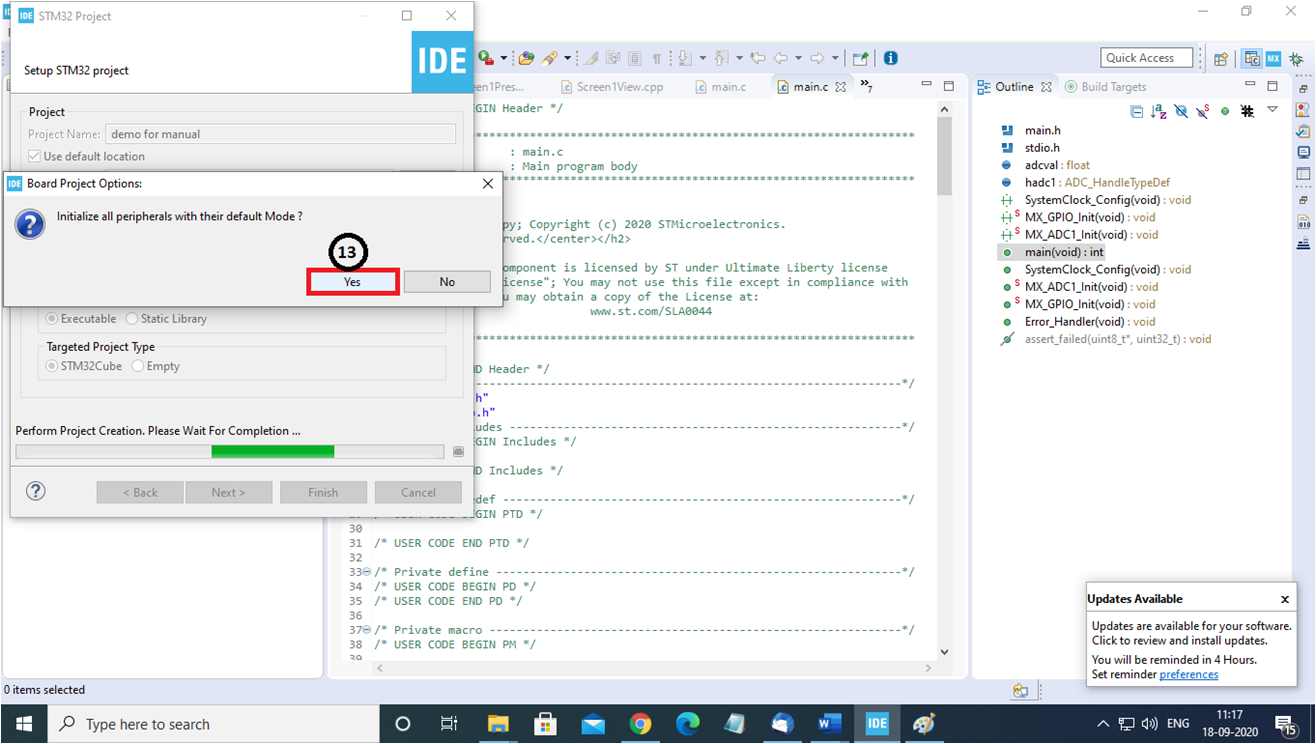The height and width of the screenshot is (744, 1316).
Task: Select adcval : float in Outline
Action: 1057,165
